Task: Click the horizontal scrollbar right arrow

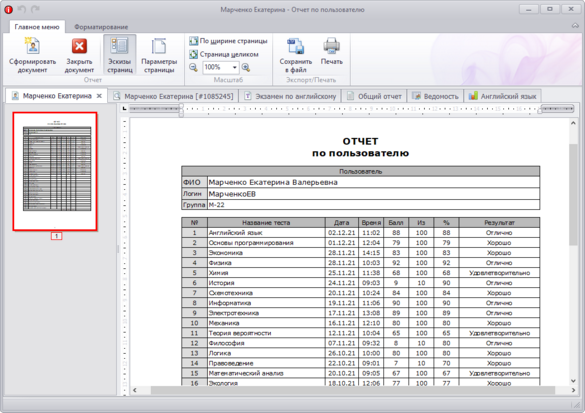Action: 573,390
